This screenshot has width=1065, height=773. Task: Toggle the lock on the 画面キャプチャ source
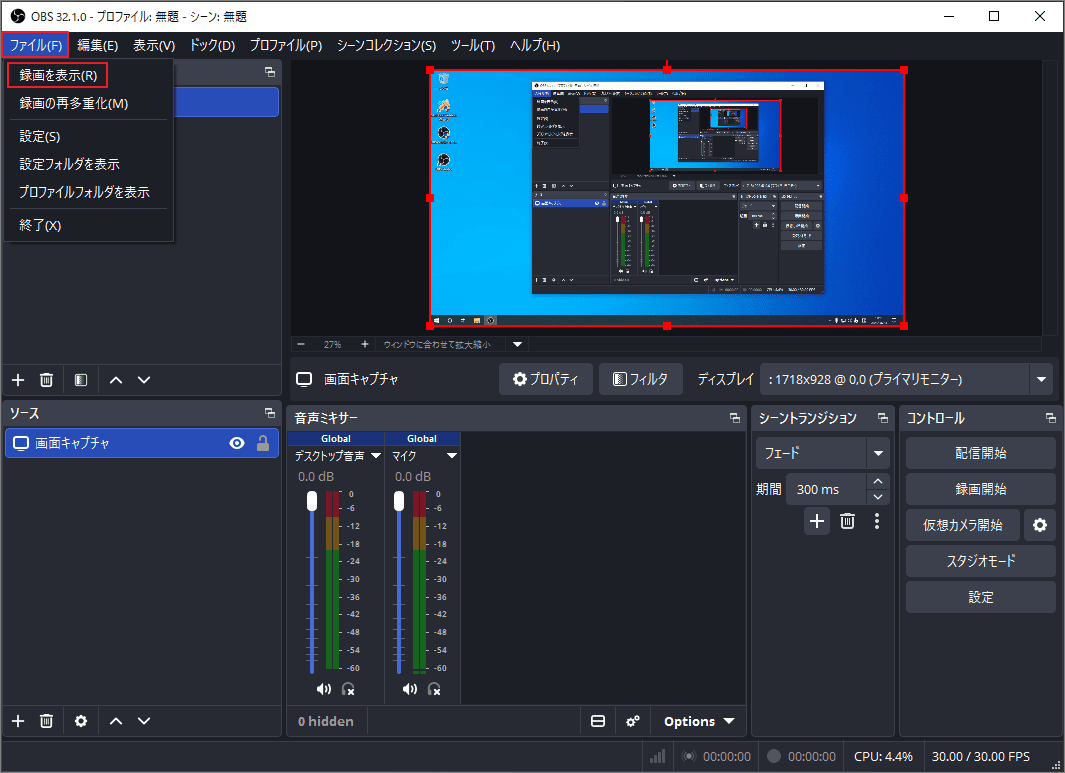pyautogui.click(x=263, y=444)
